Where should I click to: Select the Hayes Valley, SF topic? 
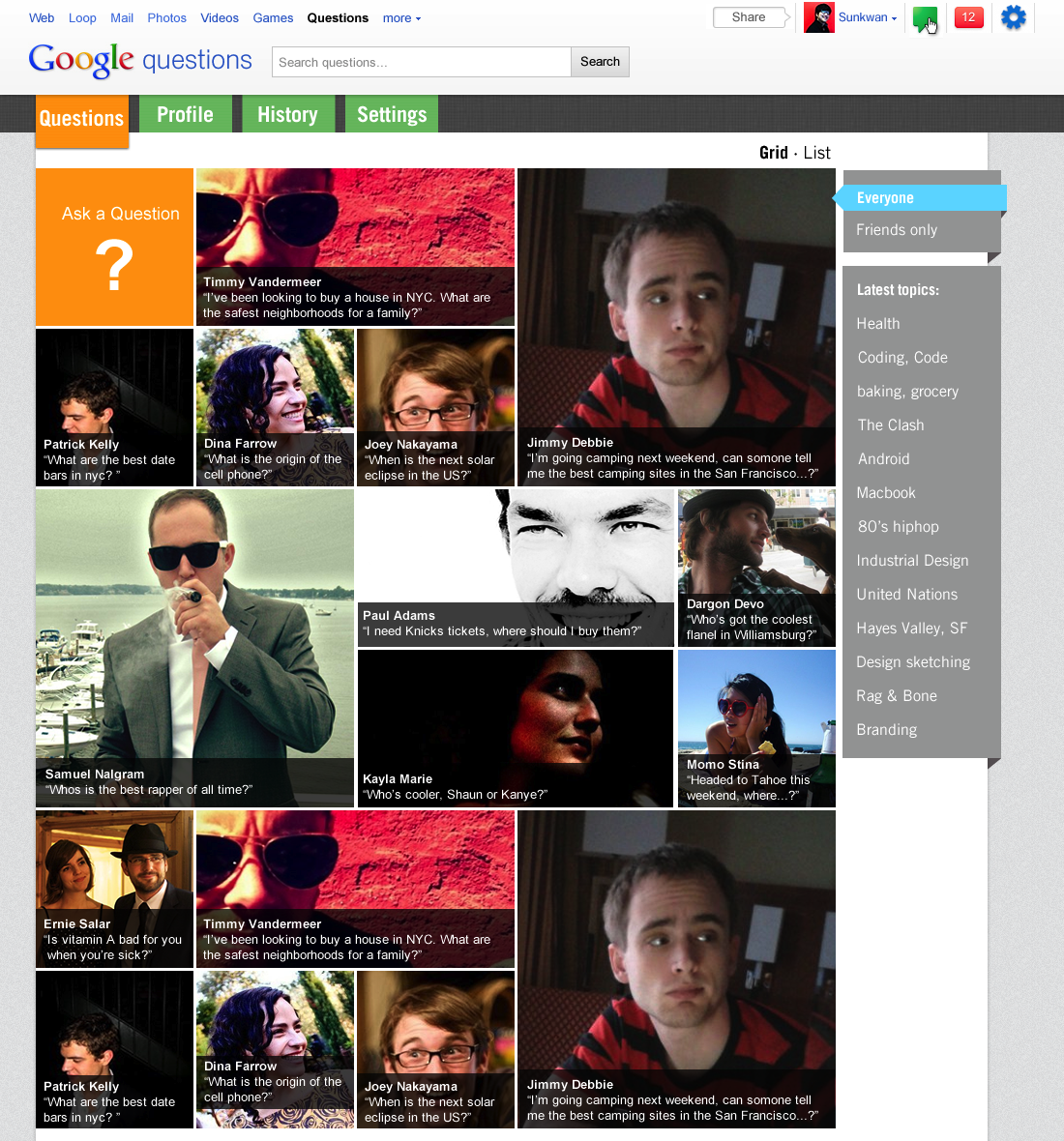912,628
